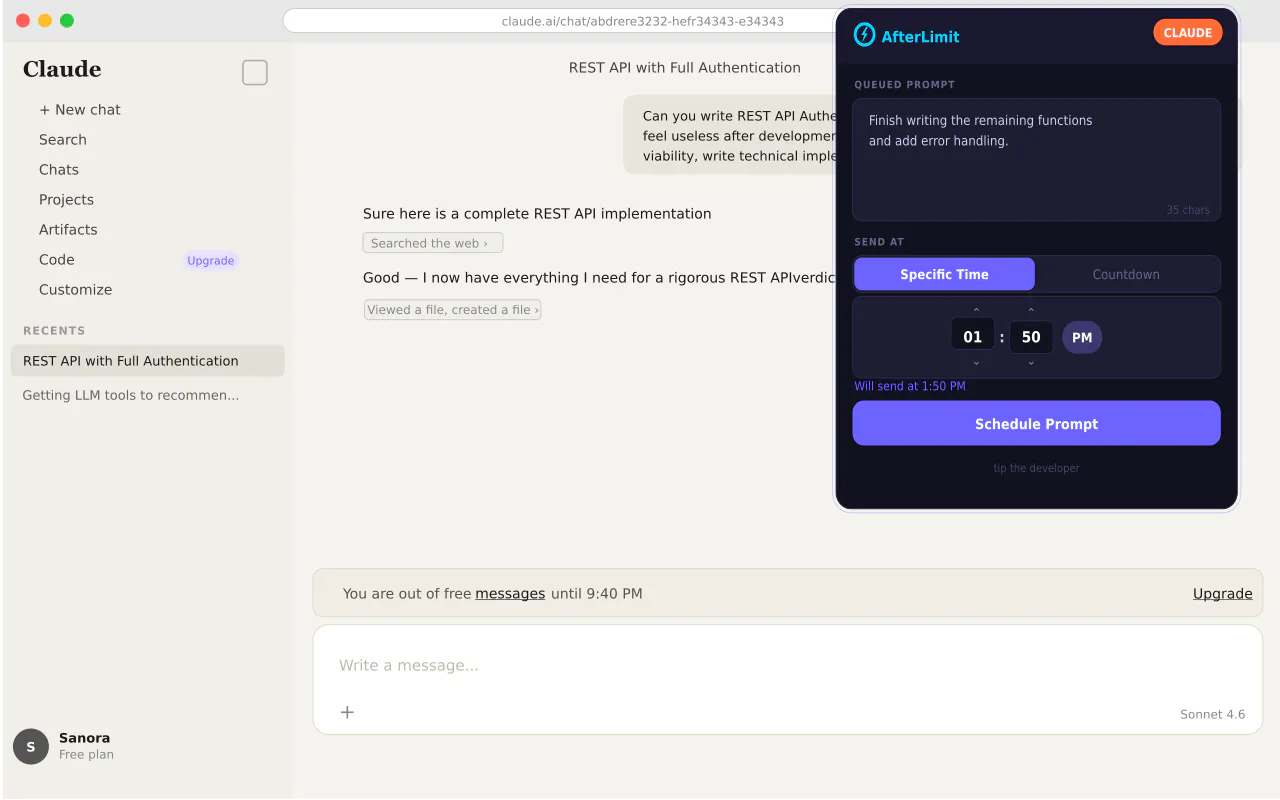Switch to the Countdown tab

[x=1126, y=274]
